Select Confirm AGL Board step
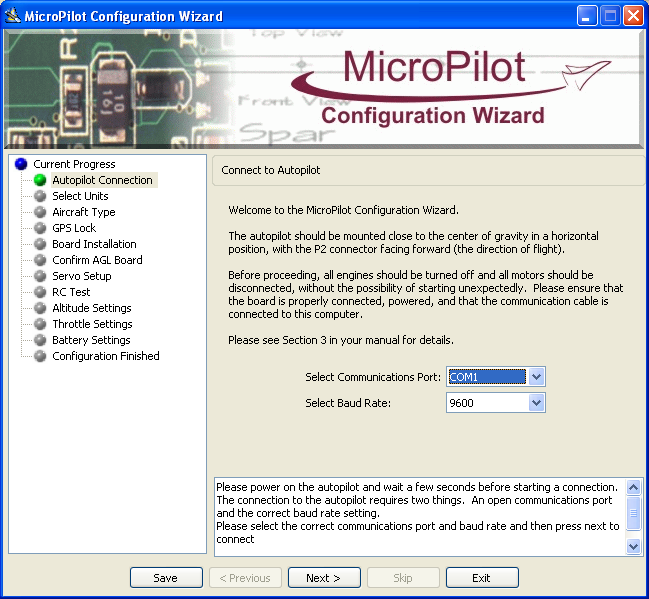 97,260
